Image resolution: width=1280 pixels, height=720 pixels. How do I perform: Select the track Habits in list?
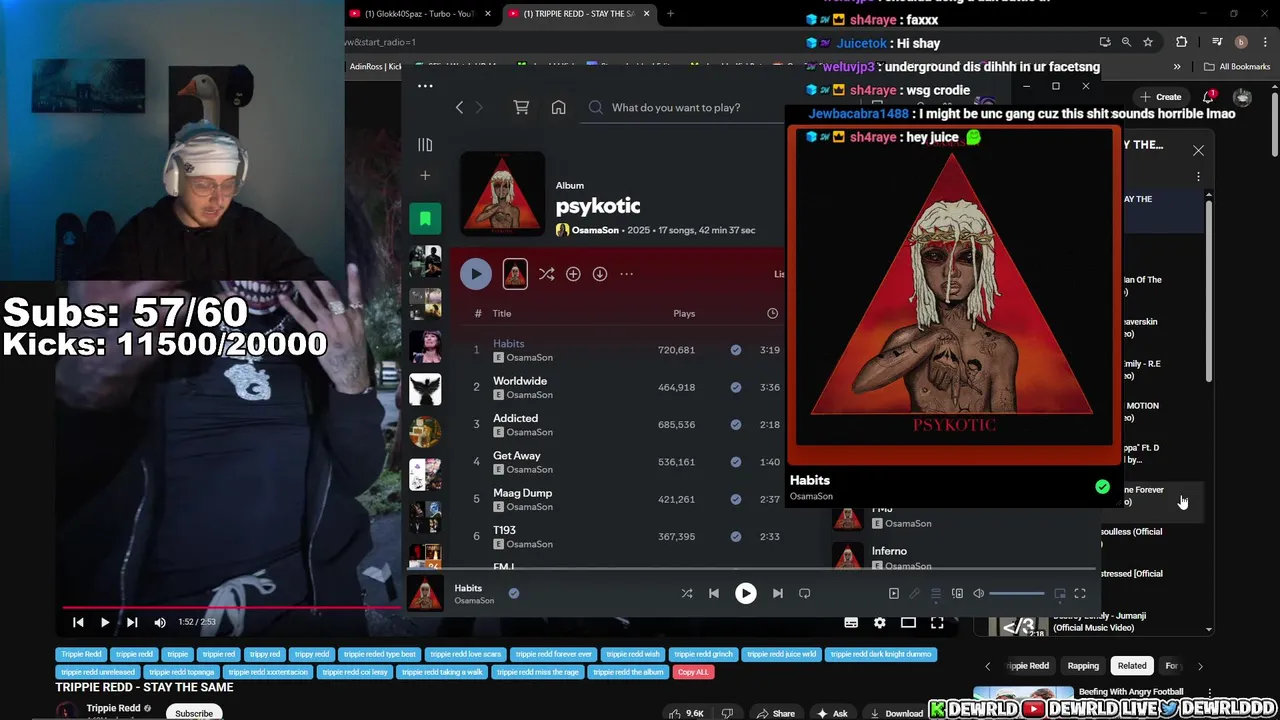[x=508, y=344]
